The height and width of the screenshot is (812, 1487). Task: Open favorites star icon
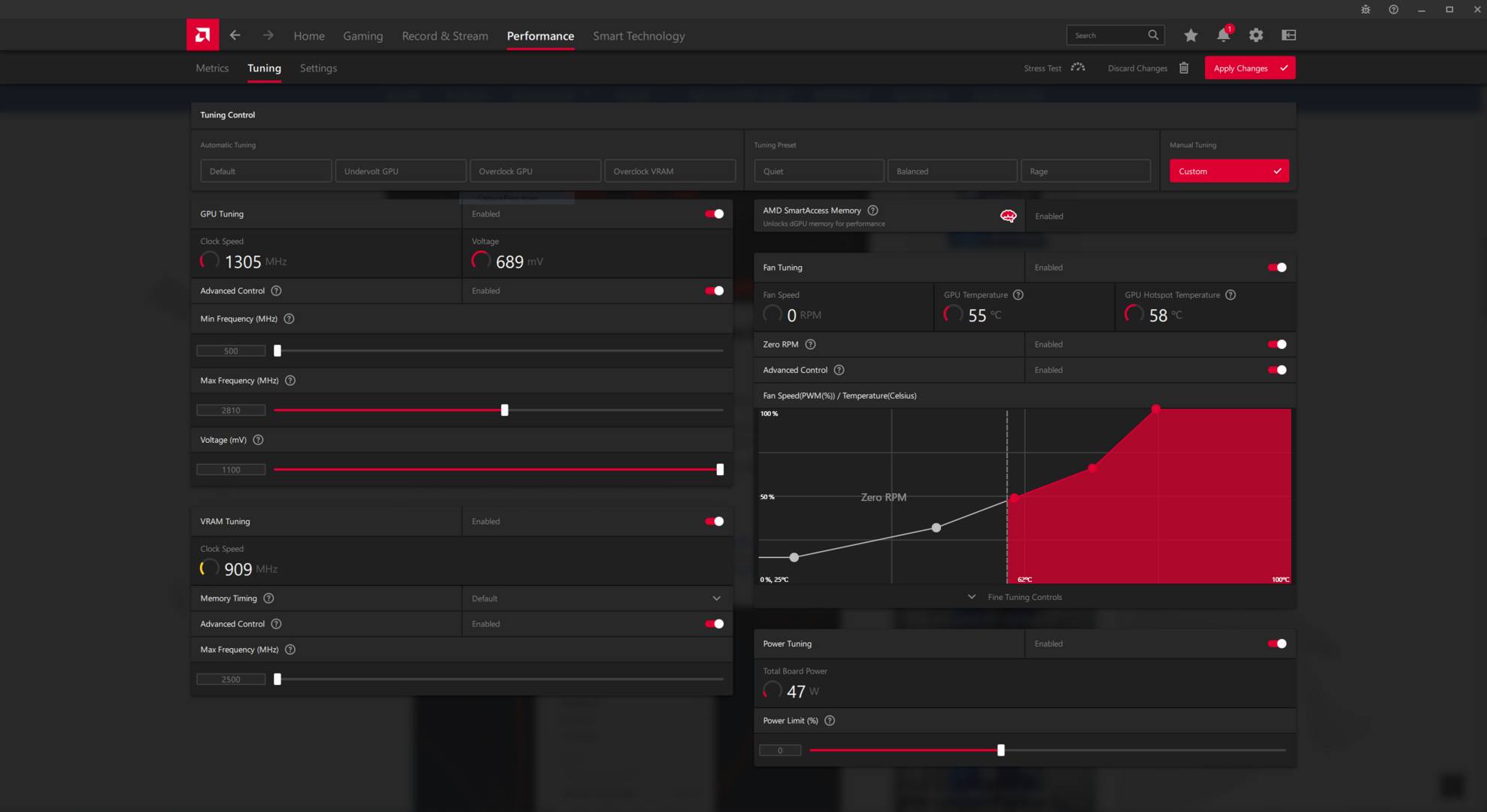[x=1191, y=35]
